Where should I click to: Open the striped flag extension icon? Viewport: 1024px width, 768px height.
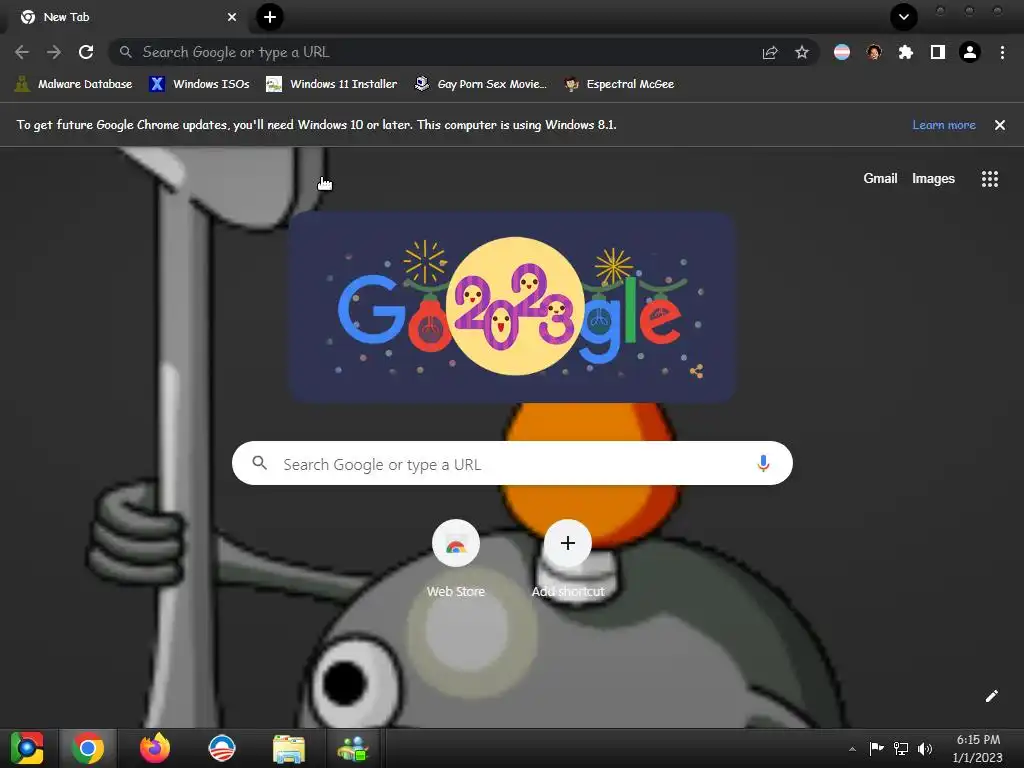tap(842, 52)
